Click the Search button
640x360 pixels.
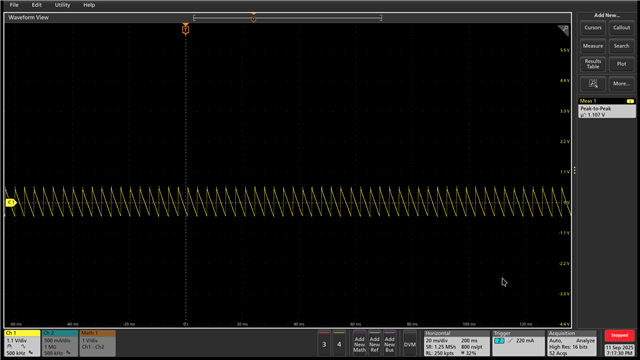tap(621, 46)
